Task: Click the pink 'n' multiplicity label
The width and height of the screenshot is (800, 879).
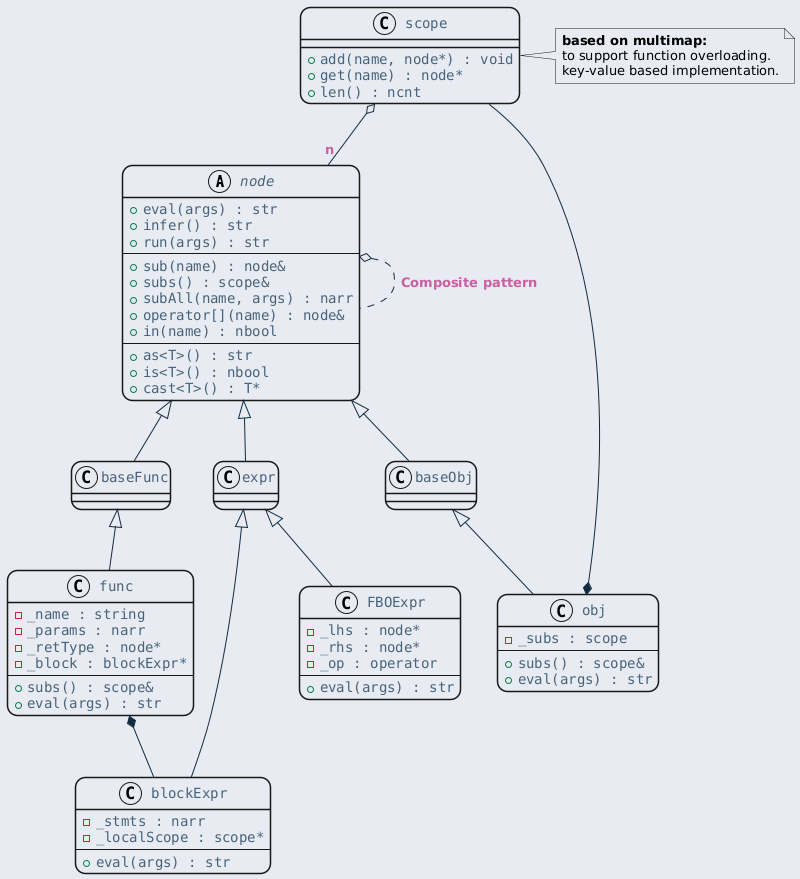Action: point(329,150)
